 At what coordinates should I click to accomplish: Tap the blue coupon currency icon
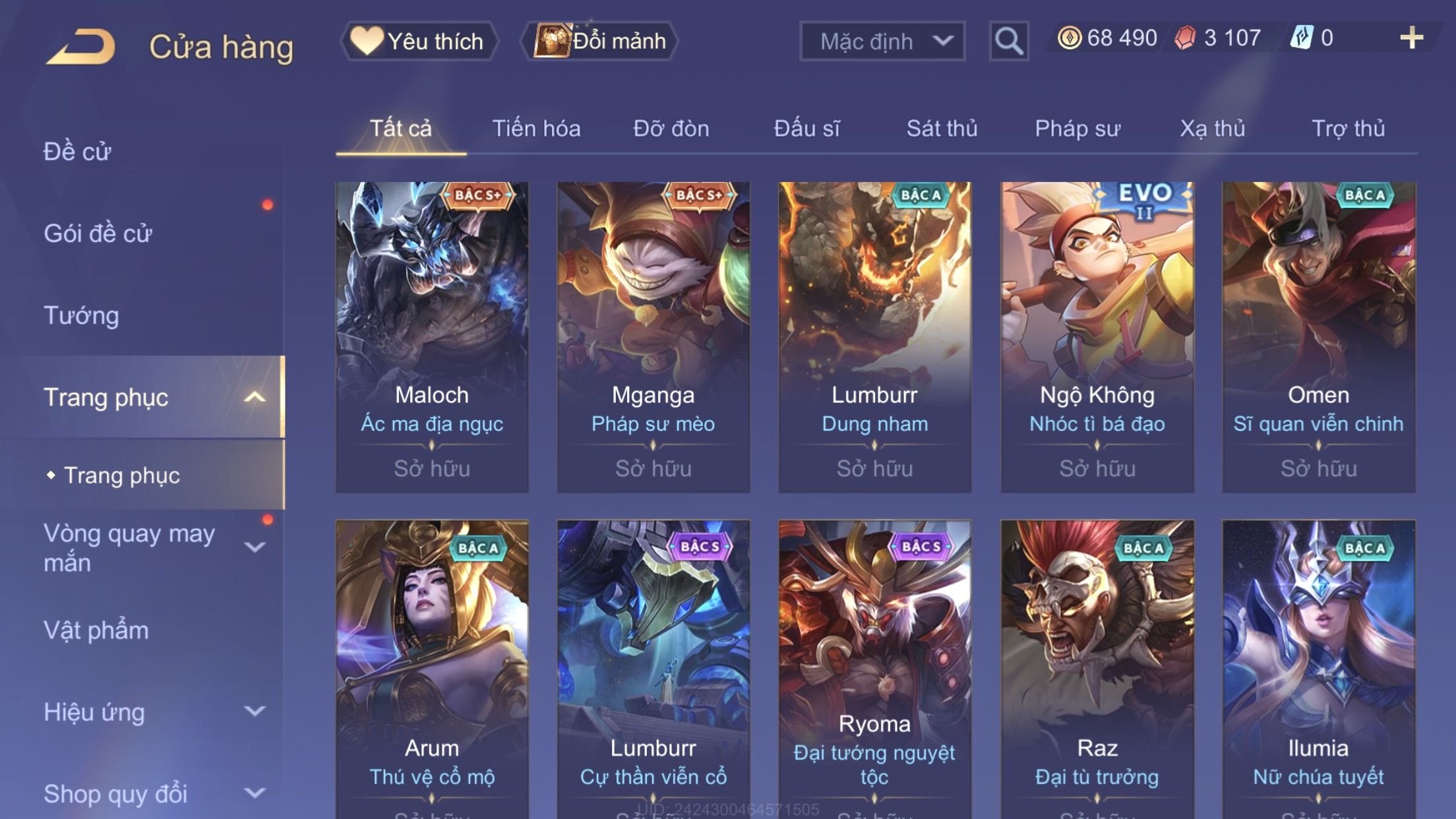tap(1301, 38)
